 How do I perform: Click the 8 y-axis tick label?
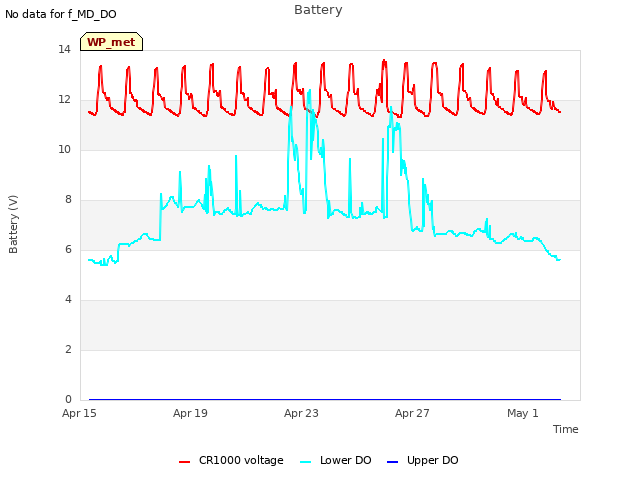(x=68, y=200)
